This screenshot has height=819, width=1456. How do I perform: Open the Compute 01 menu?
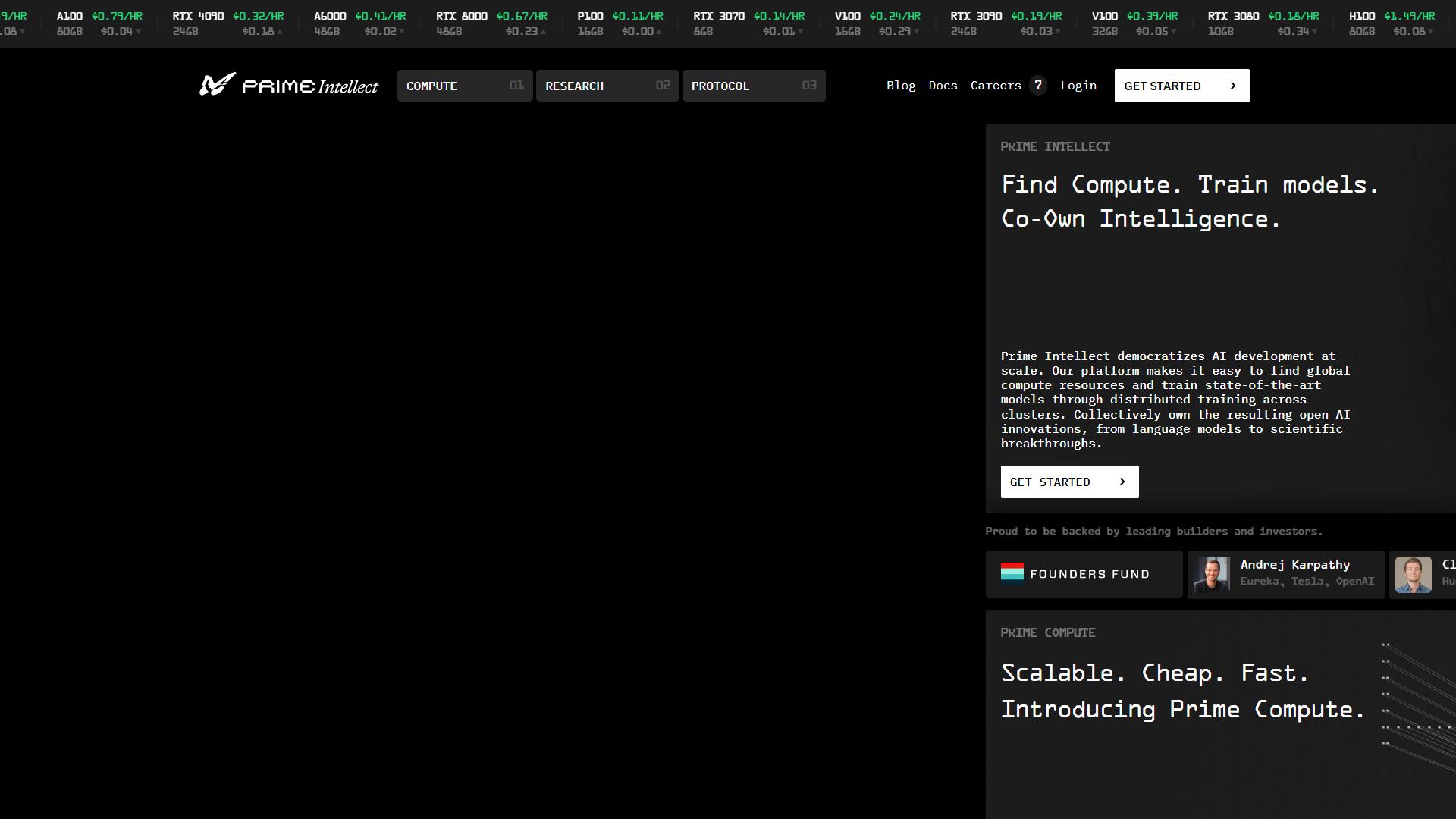click(465, 86)
